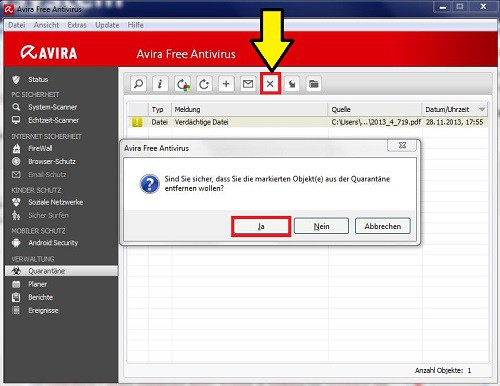This screenshot has height=386, width=500.
Task: Delete the object with the X toolbar icon
Action: [x=270, y=84]
